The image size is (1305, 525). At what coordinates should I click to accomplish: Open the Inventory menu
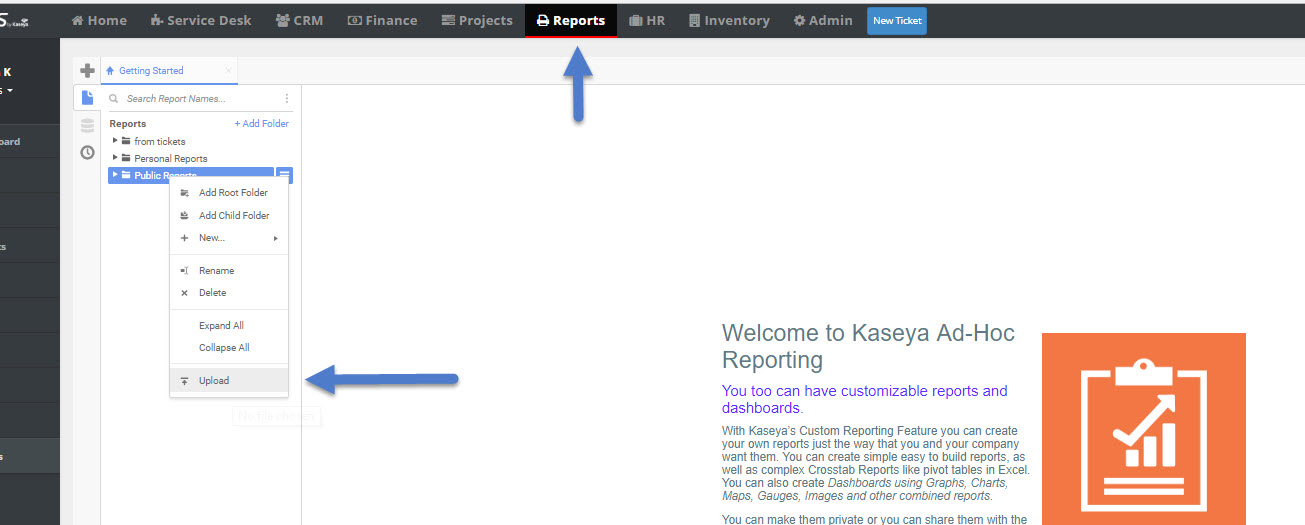click(x=729, y=20)
